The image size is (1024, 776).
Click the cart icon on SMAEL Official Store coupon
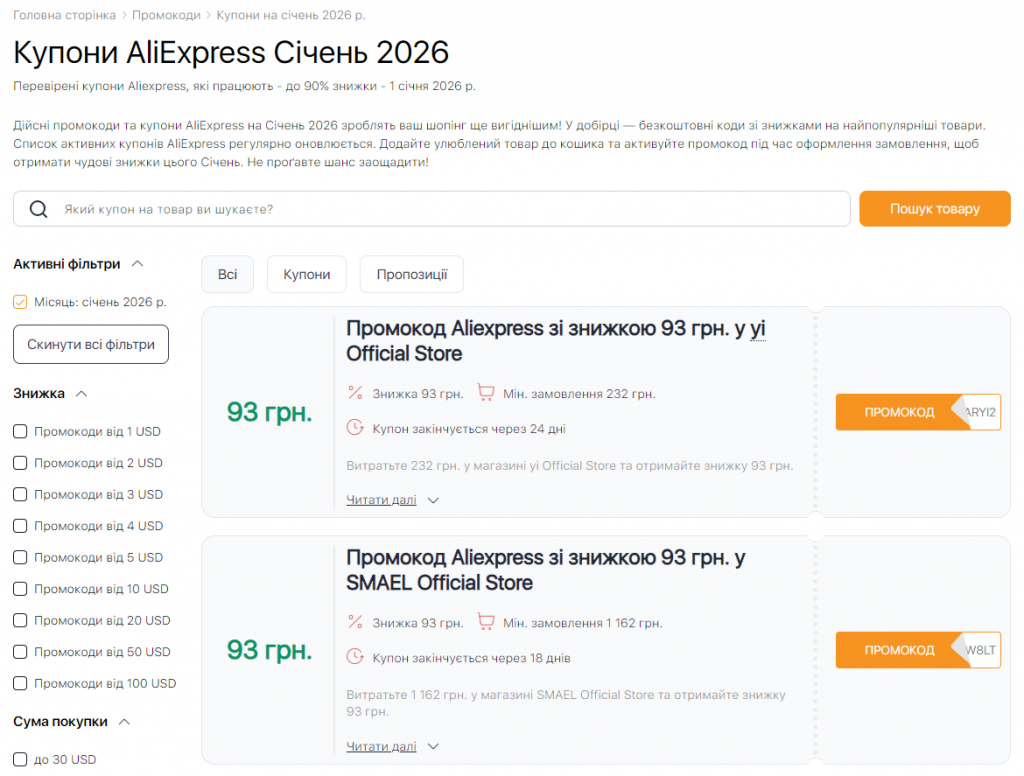click(486, 621)
